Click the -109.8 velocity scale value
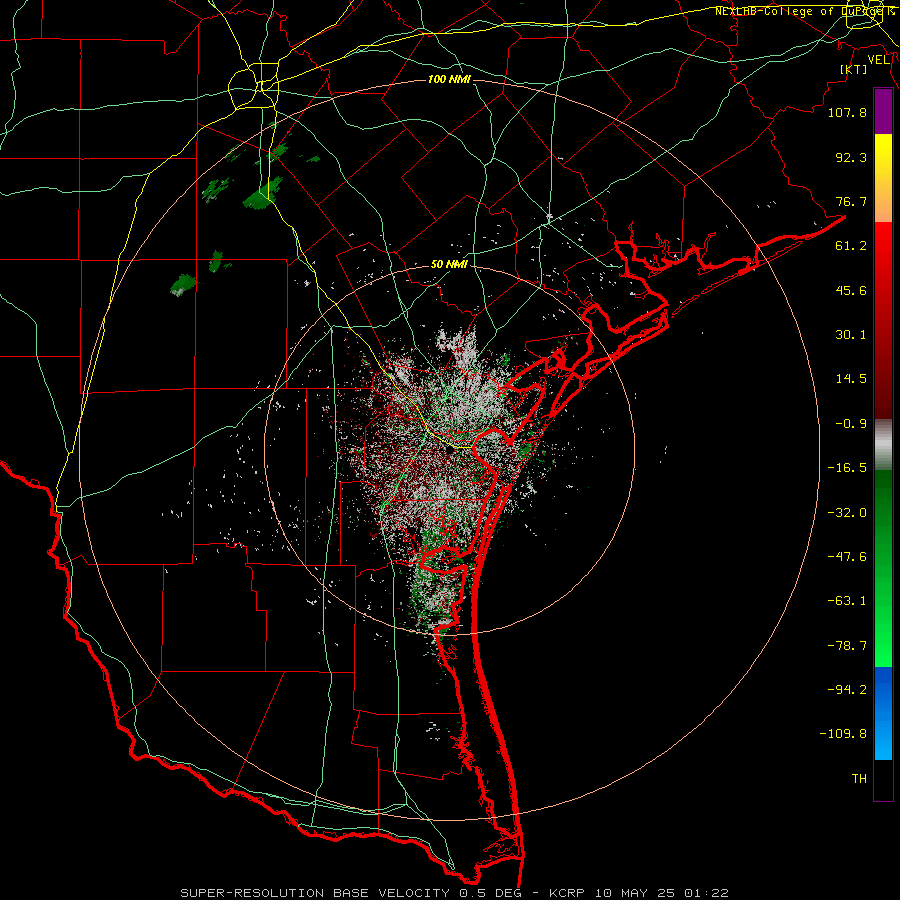The height and width of the screenshot is (900, 900). pyautogui.click(x=843, y=734)
